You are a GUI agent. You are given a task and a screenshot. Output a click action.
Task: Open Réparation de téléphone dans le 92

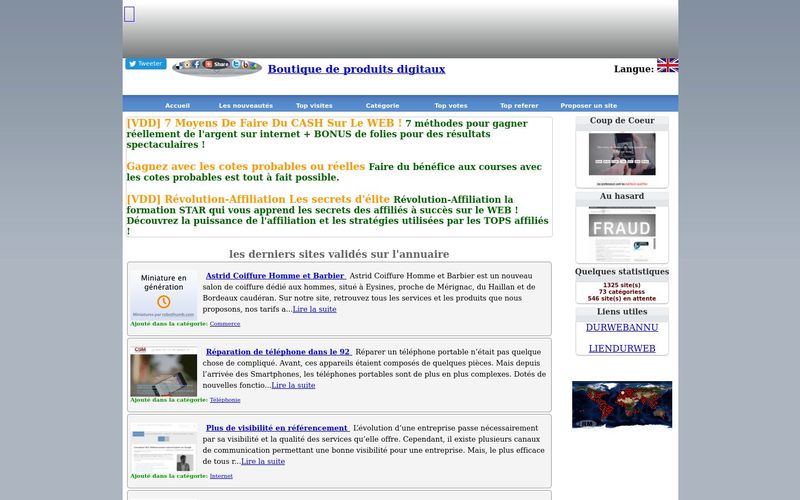coord(278,352)
